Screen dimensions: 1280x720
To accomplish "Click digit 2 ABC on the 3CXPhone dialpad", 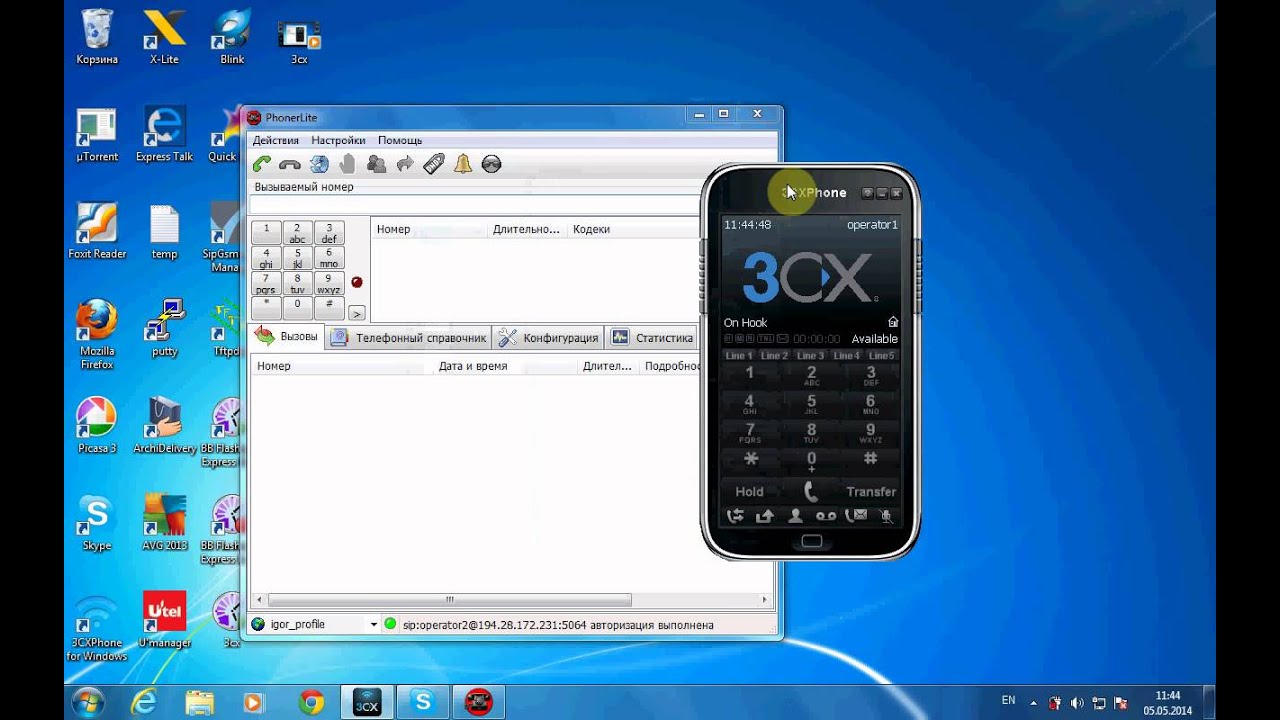I will [x=811, y=376].
